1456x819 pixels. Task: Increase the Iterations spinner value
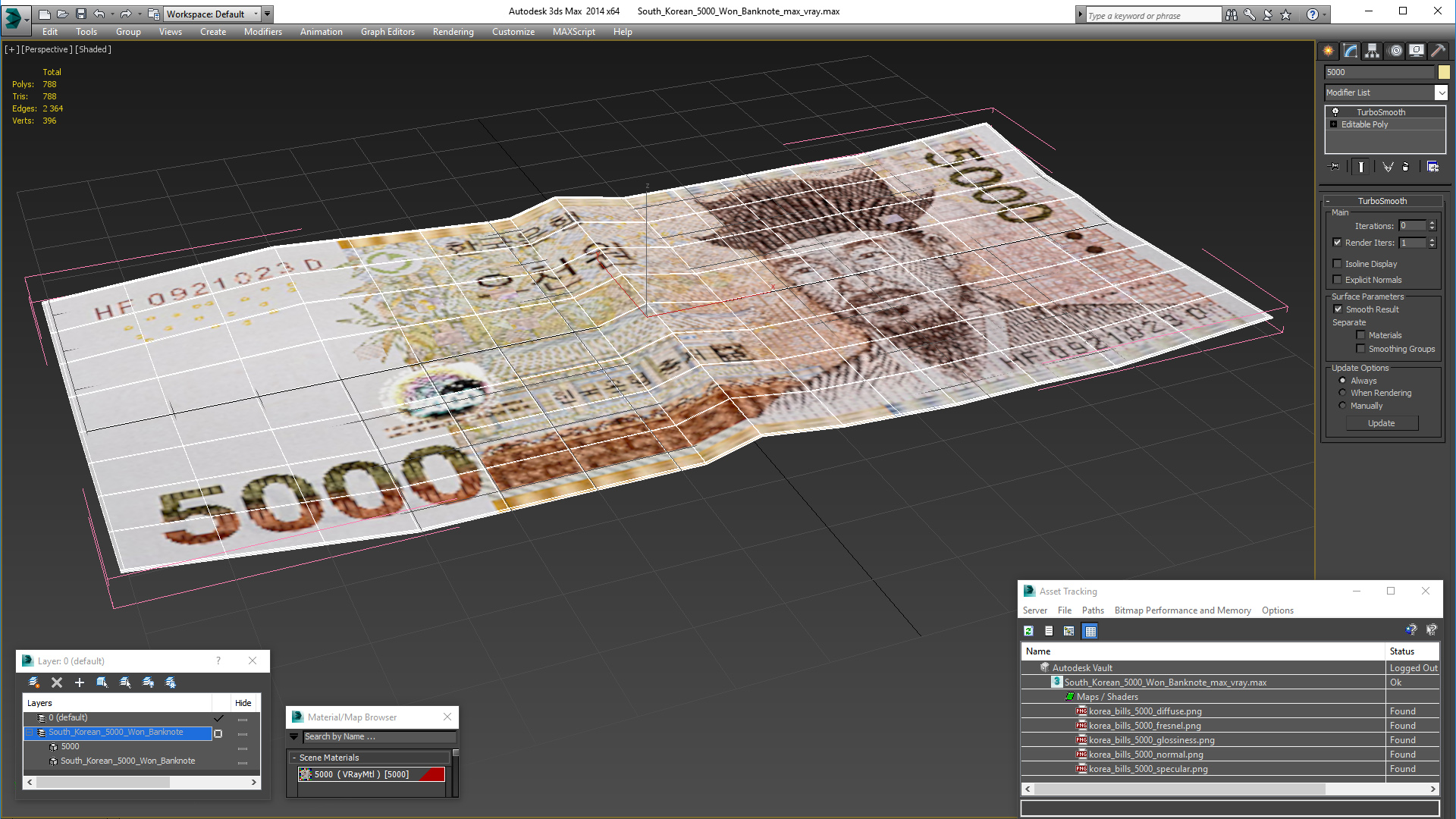click(1432, 223)
